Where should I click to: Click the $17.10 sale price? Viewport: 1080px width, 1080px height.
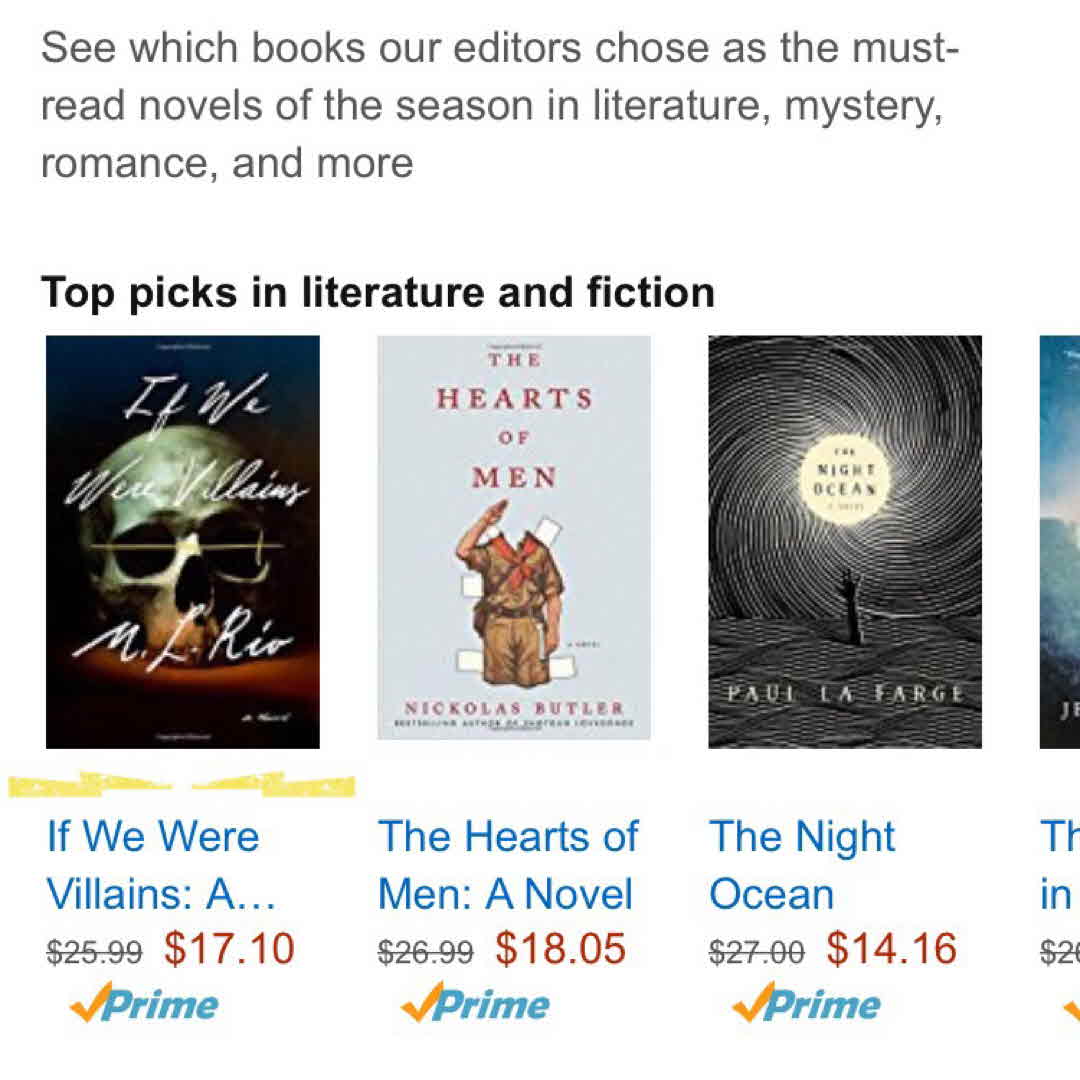[229, 949]
